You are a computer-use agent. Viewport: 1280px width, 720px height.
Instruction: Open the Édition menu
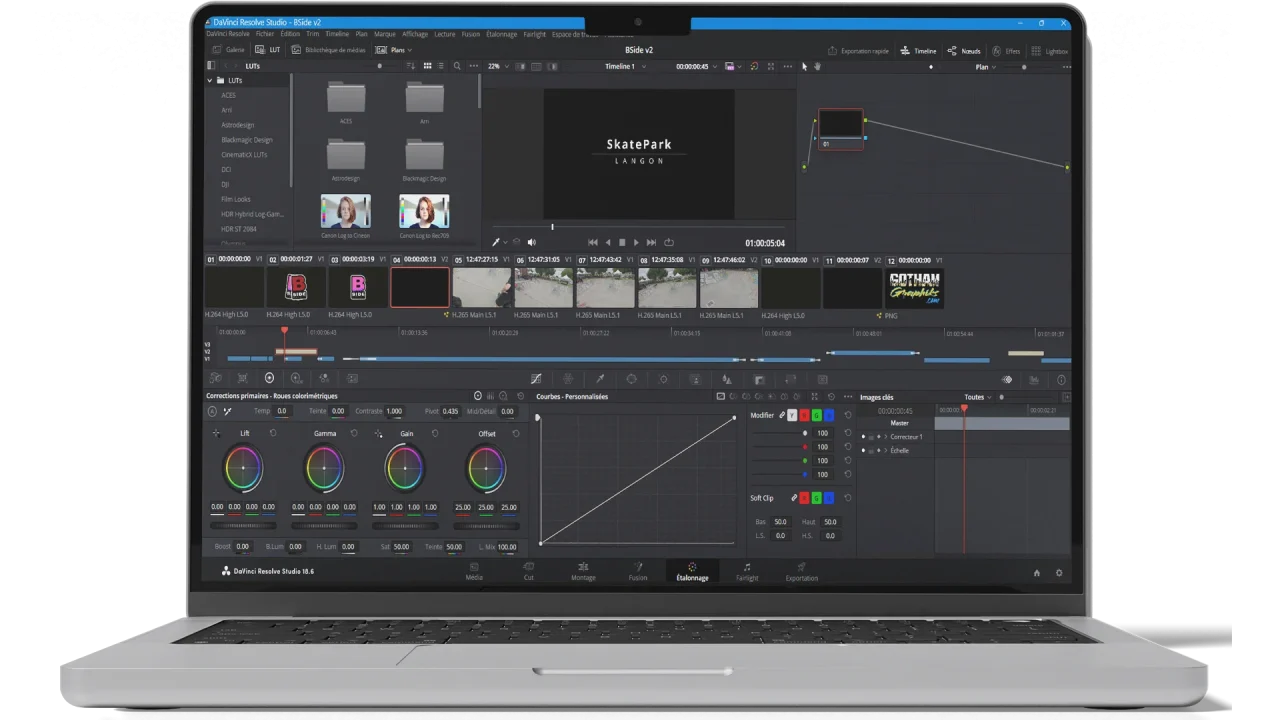click(290, 34)
